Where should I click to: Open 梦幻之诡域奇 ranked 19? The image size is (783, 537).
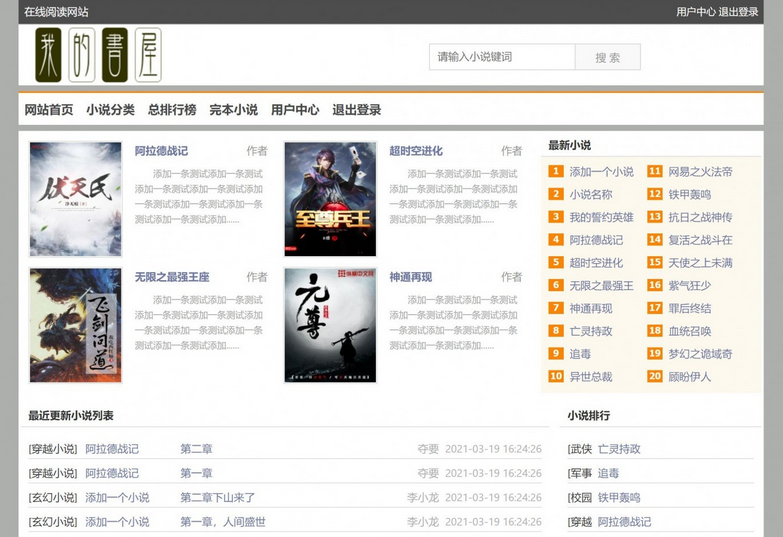click(700, 354)
